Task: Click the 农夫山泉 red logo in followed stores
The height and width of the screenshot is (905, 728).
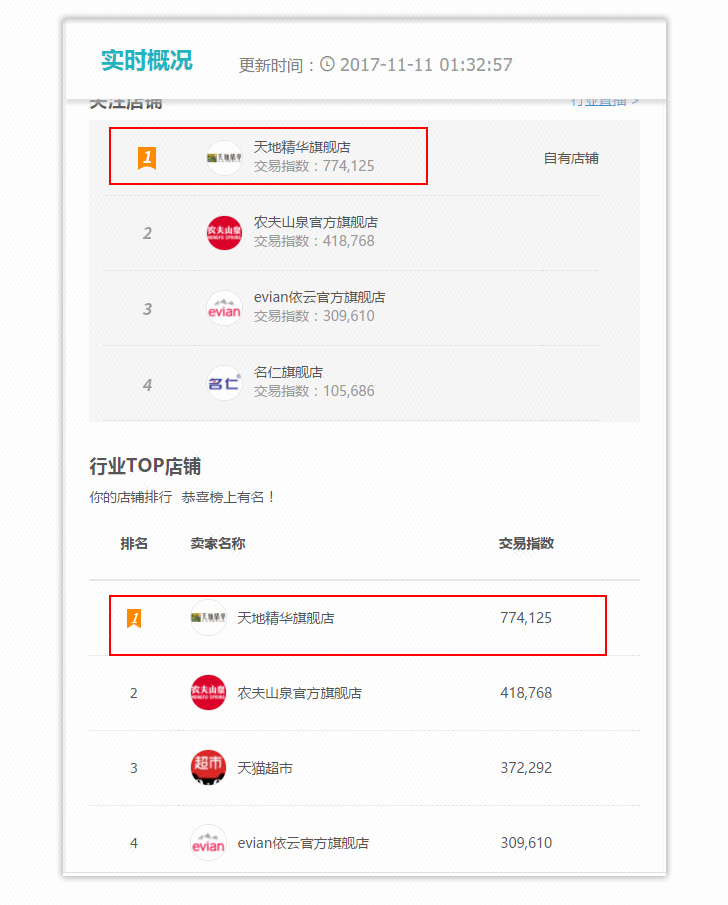Action: tap(224, 233)
